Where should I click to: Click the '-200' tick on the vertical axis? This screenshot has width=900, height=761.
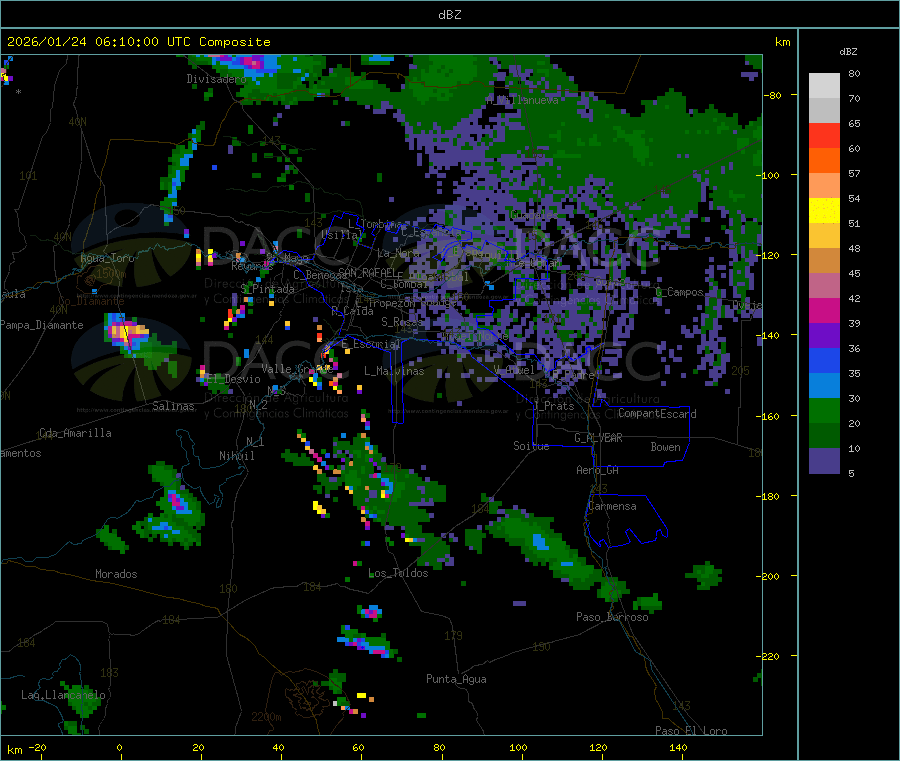767,576
